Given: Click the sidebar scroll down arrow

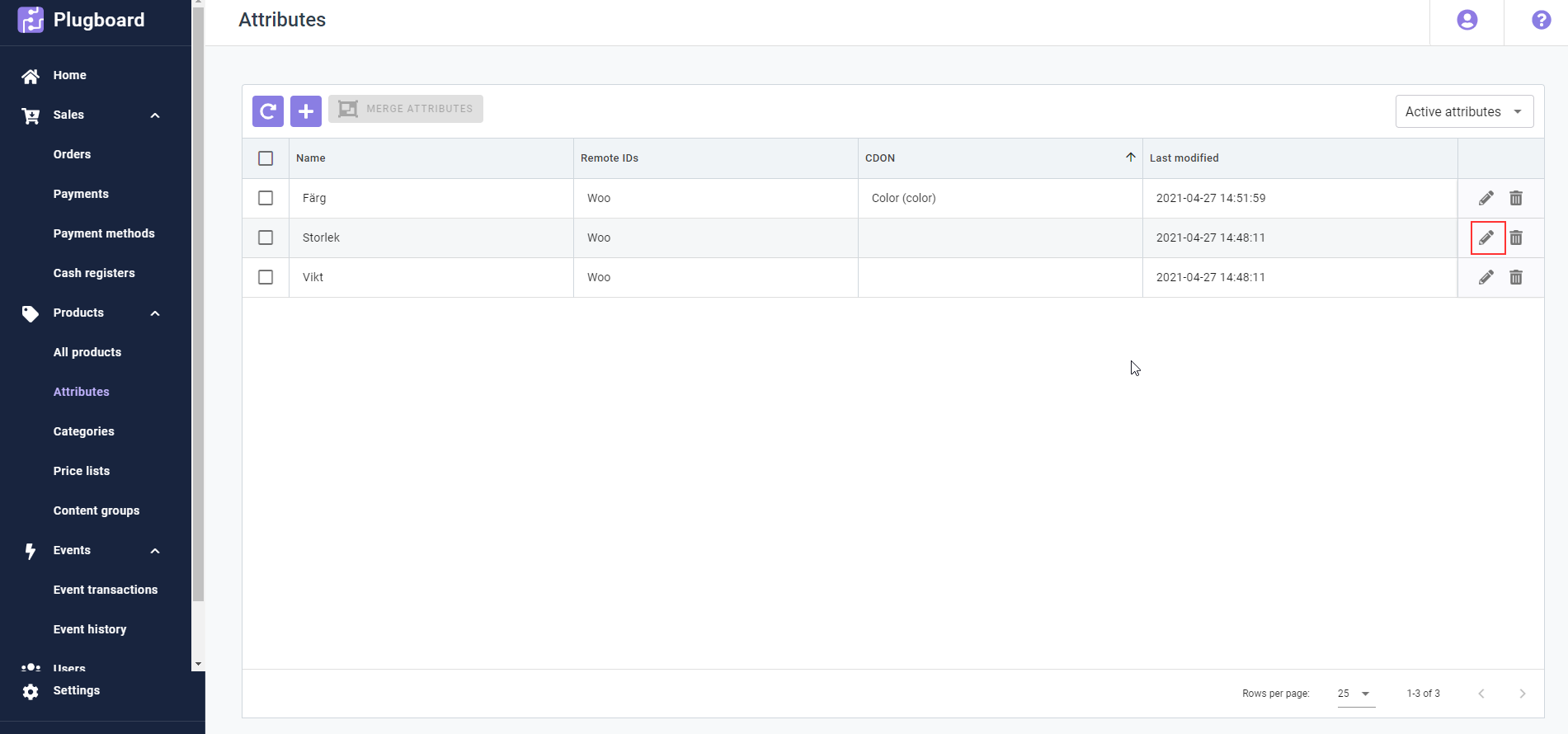Looking at the screenshot, I should [x=198, y=664].
